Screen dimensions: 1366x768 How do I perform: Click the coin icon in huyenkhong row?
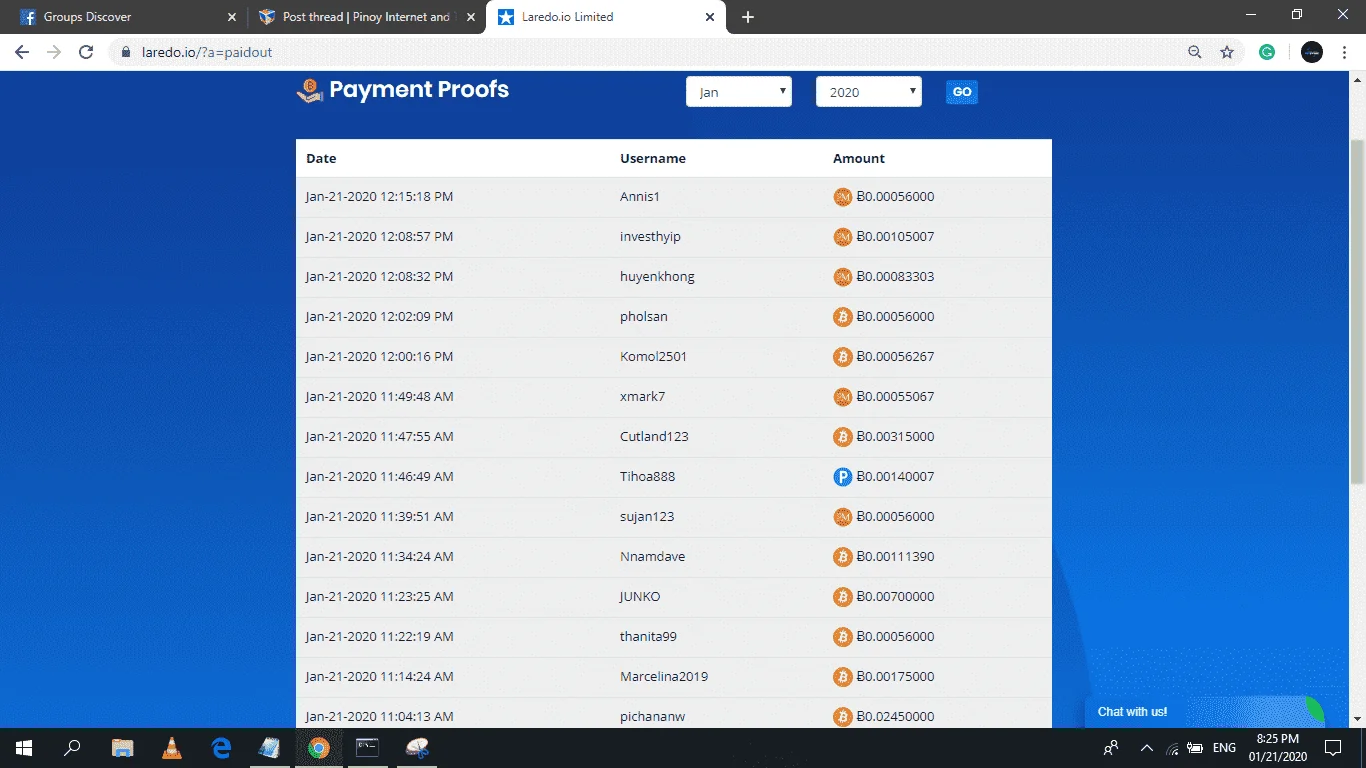coord(843,277)
